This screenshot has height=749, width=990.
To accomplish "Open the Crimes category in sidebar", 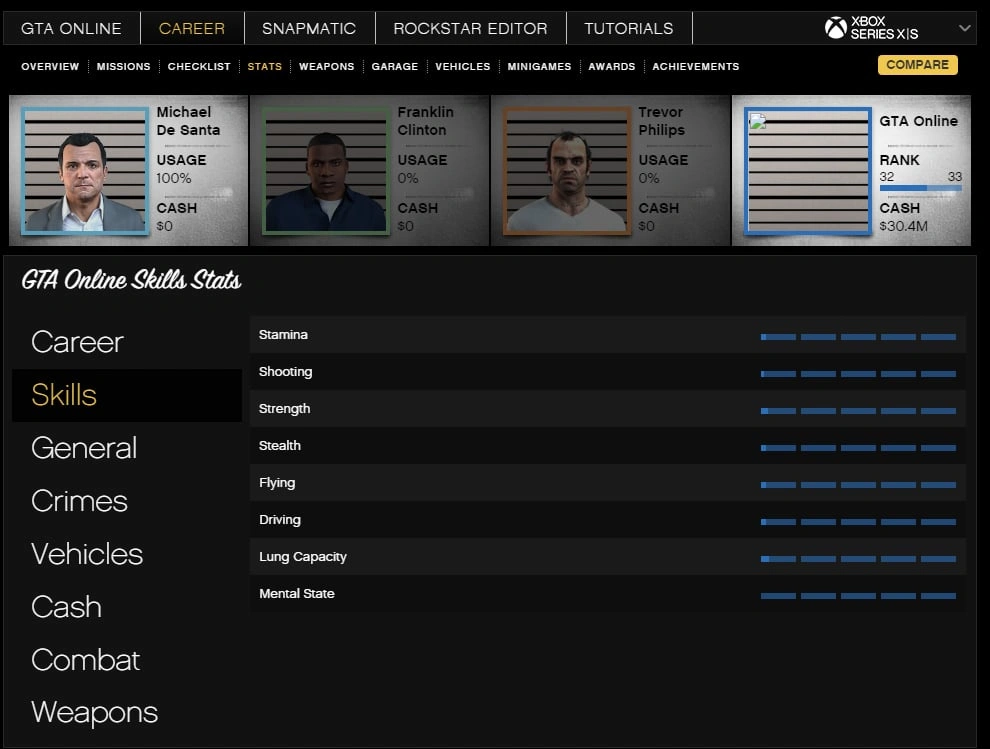I will click(78, 501).
